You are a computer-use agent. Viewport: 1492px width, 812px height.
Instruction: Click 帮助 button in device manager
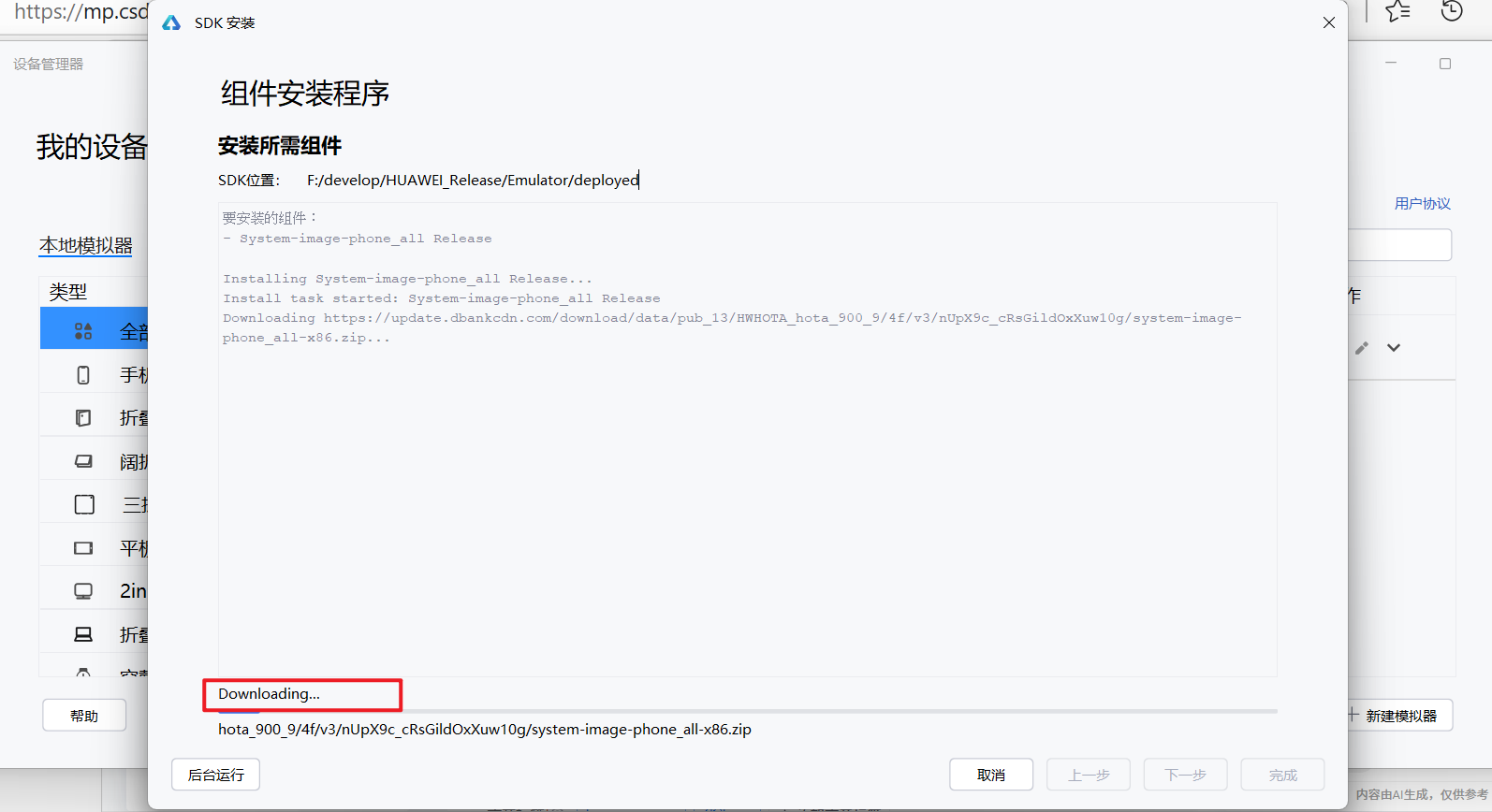84,716
